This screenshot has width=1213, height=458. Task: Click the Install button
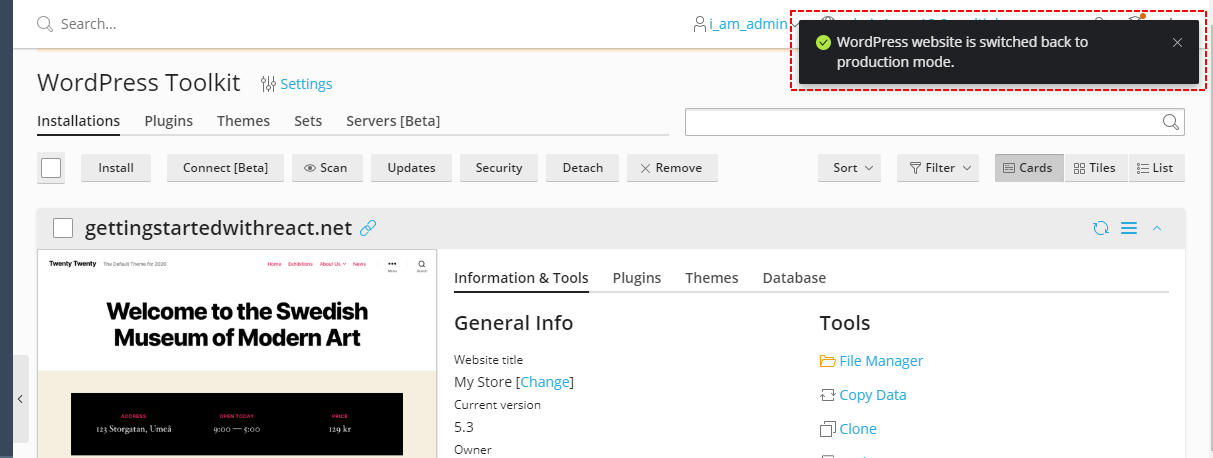116,168
